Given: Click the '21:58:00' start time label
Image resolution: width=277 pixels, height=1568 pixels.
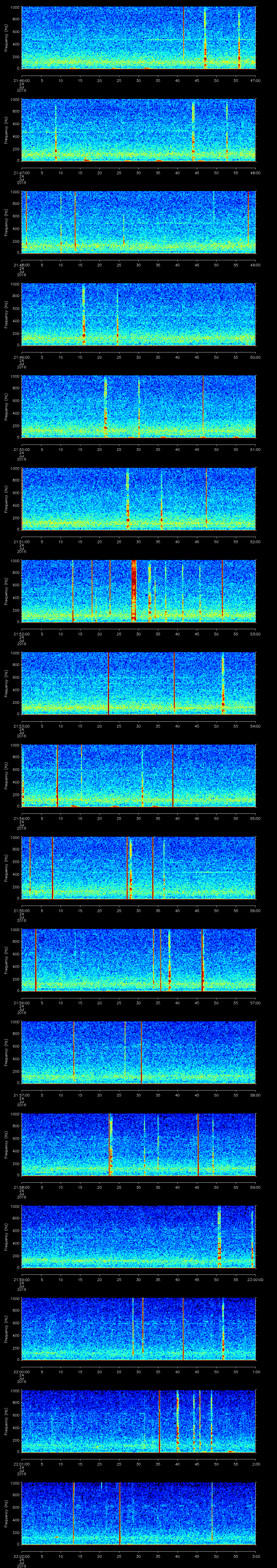Looking at the screenshot, I should [x=21, y=1187].
